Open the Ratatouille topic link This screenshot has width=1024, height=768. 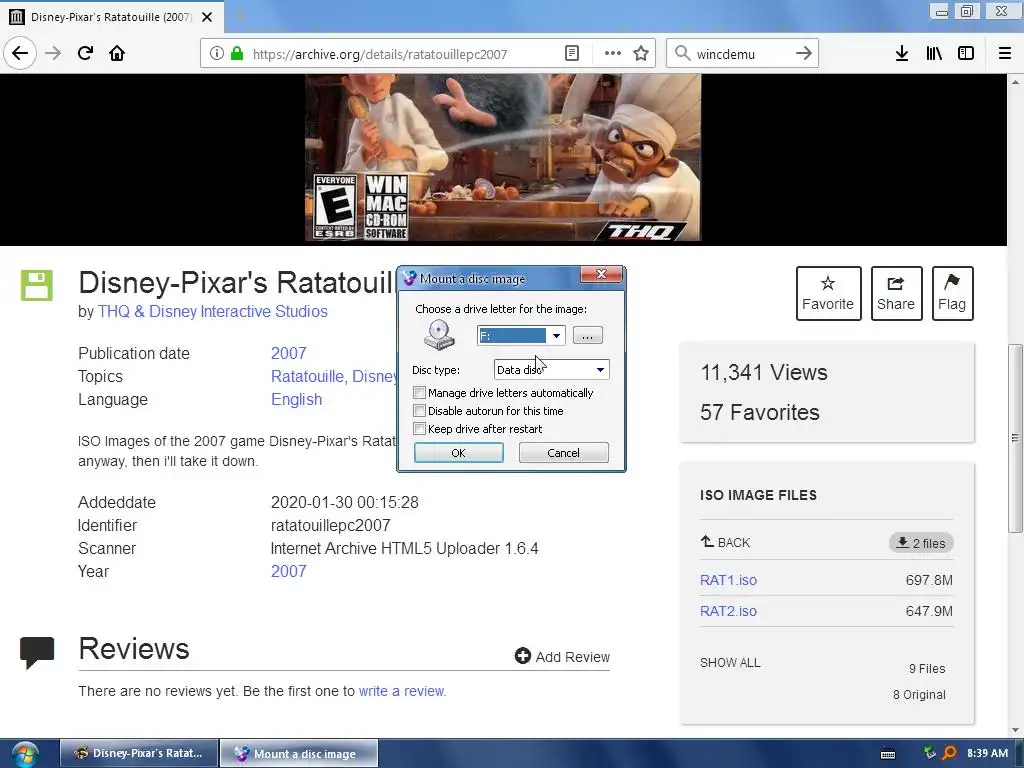tap(307, 377)
